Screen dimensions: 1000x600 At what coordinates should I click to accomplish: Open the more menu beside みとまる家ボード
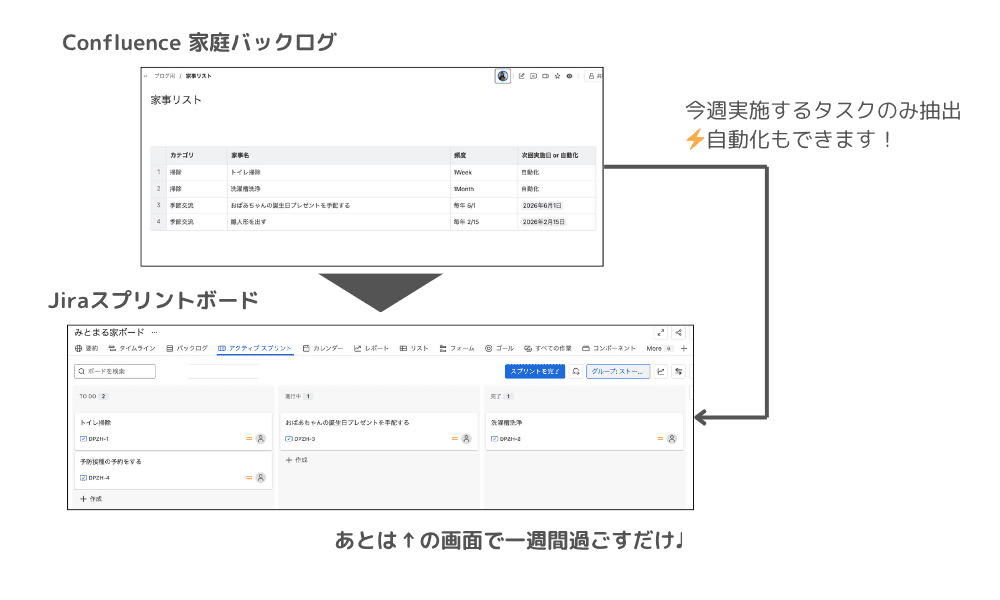pos(154,332)
